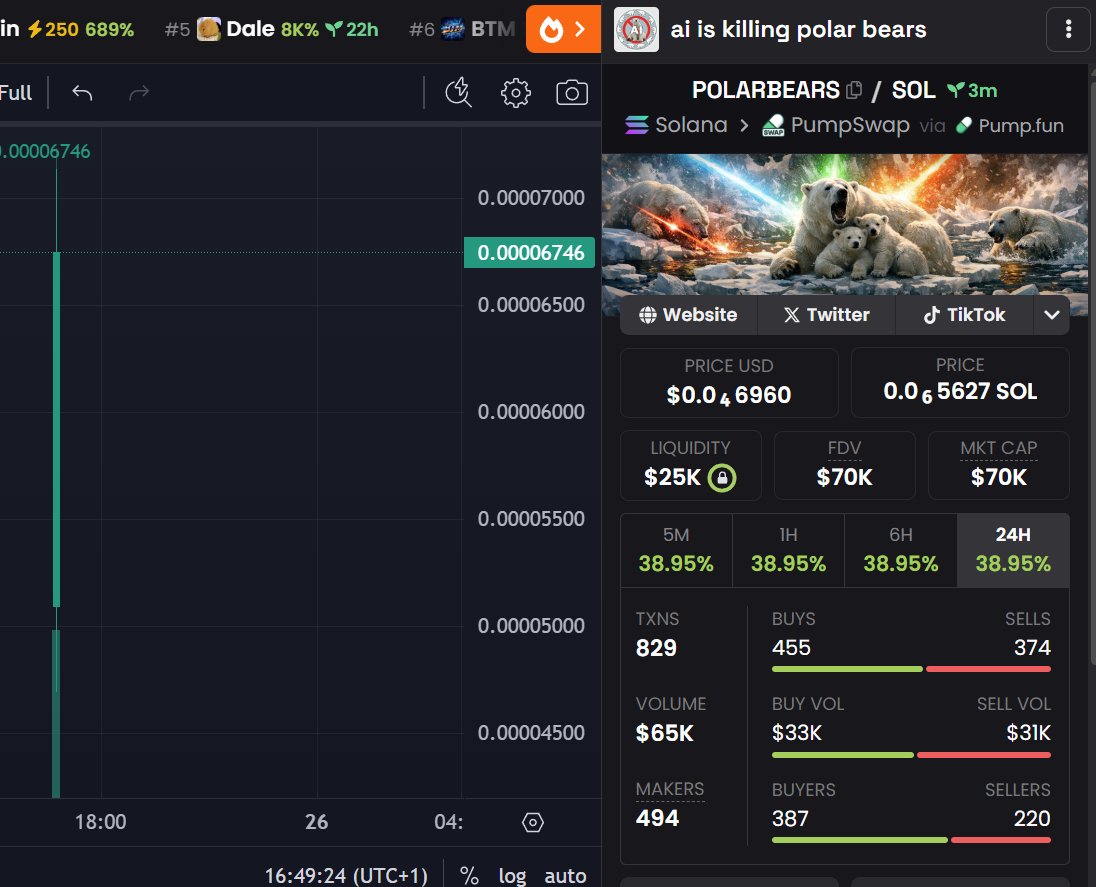Viewport: 1096px width, 887px height.
Task: Click the go-to-date icon on time axis
Action: point(533,822)
